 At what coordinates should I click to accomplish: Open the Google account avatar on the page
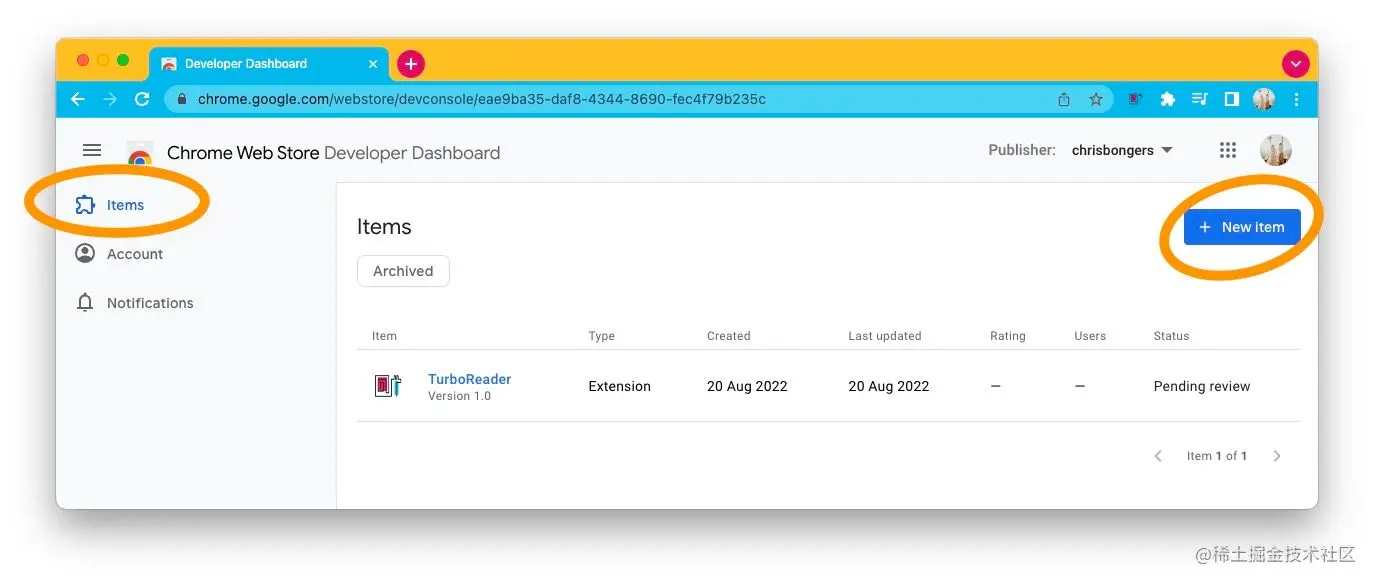1276,150
